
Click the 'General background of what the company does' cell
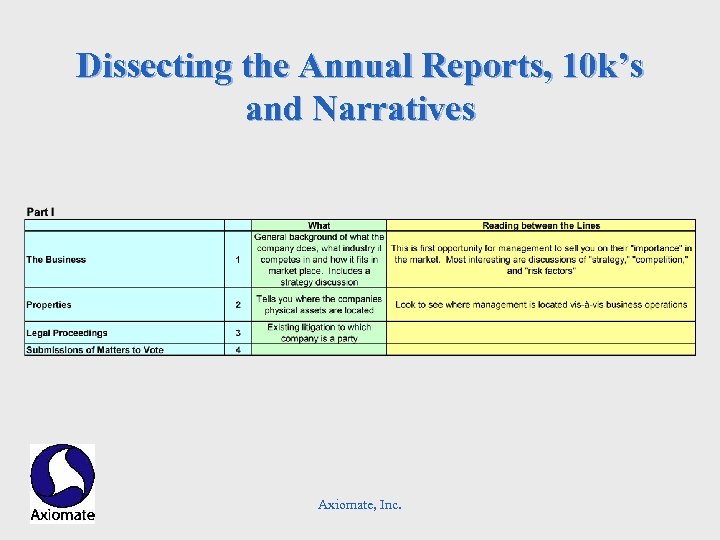[x=319, y=259]
